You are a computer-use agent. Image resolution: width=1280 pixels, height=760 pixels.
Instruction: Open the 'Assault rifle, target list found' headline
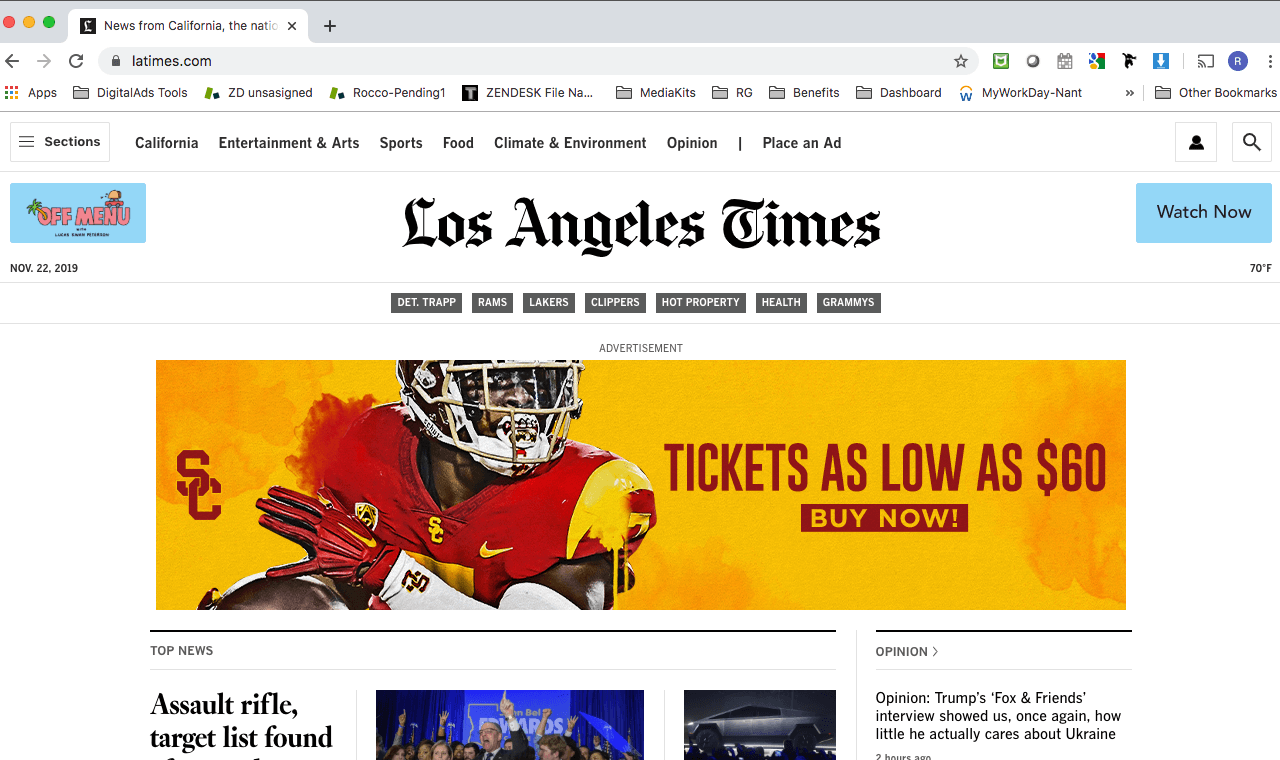coord(241,722)
